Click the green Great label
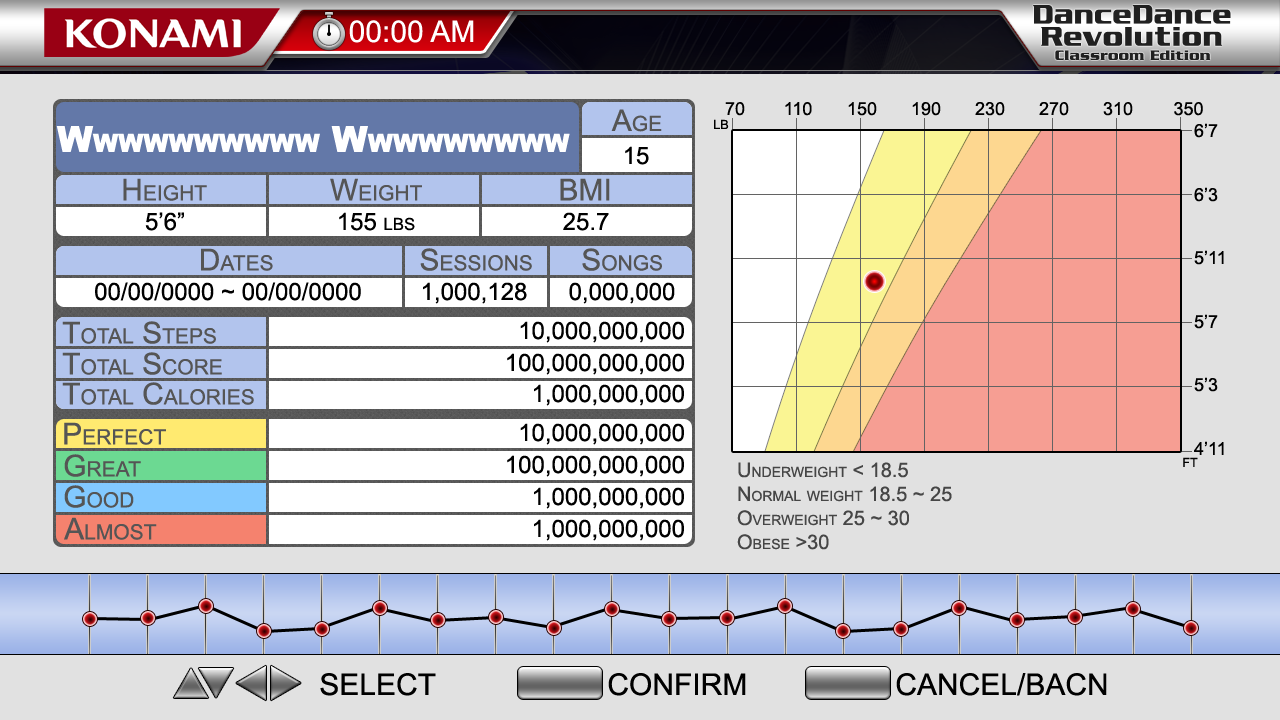This screenshot has width=1280, height=720. pyautogui.click(x=161, y=466)
